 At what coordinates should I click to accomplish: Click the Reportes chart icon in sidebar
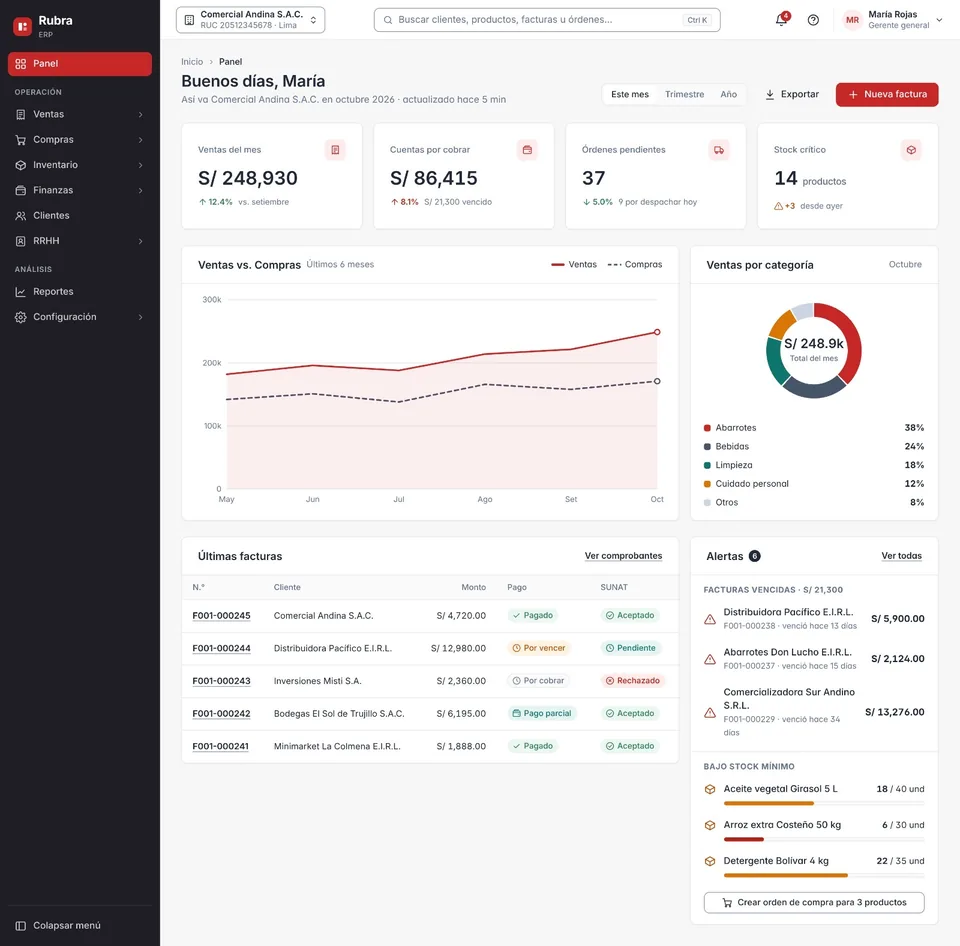click(x=21, y=291)
